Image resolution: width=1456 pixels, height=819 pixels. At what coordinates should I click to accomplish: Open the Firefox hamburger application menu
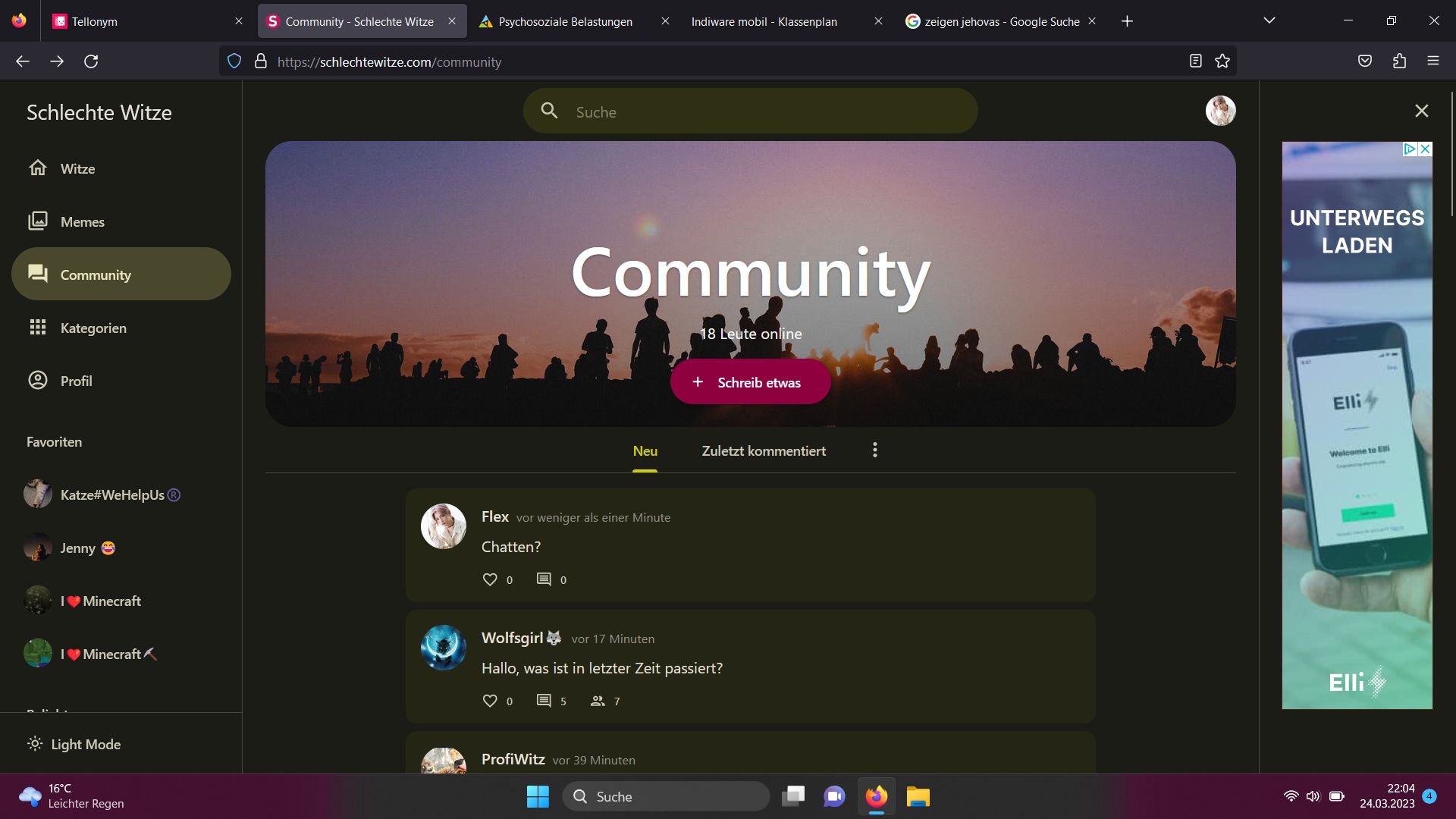(x=1432, y=61)
